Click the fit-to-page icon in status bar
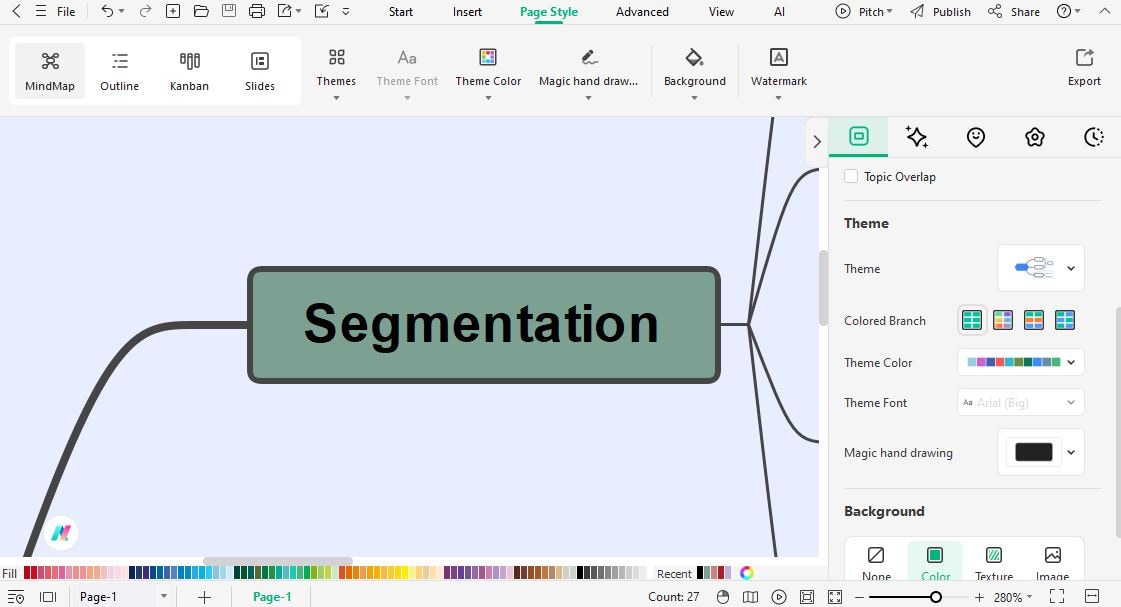Image resolution: width=1121 pixels, height=607 pixels. tap(807, 597)
